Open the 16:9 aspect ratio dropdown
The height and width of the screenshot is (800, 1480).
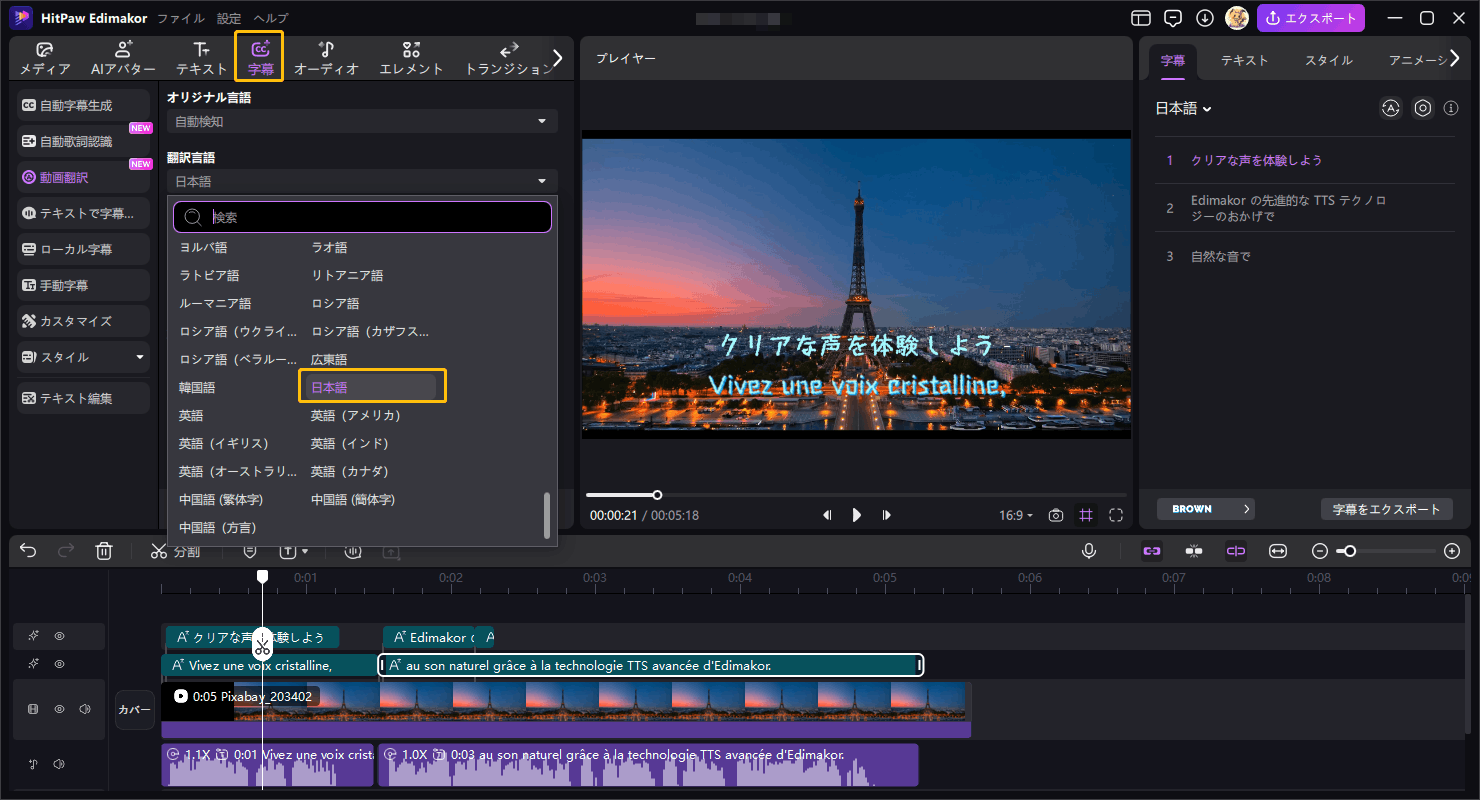(1015, 515)
